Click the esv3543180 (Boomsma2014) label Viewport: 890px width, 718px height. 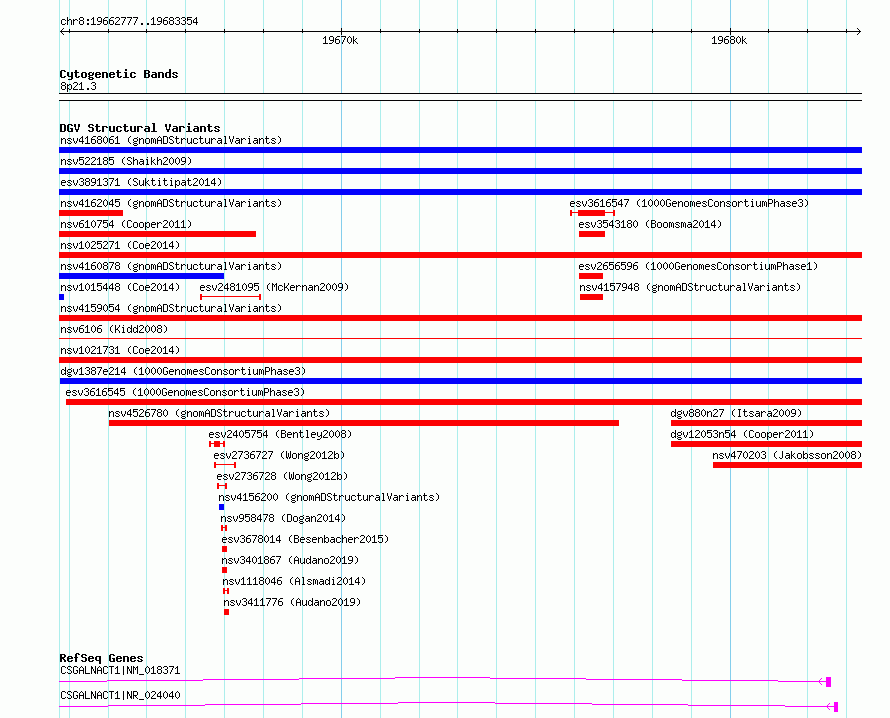point(650,224)
